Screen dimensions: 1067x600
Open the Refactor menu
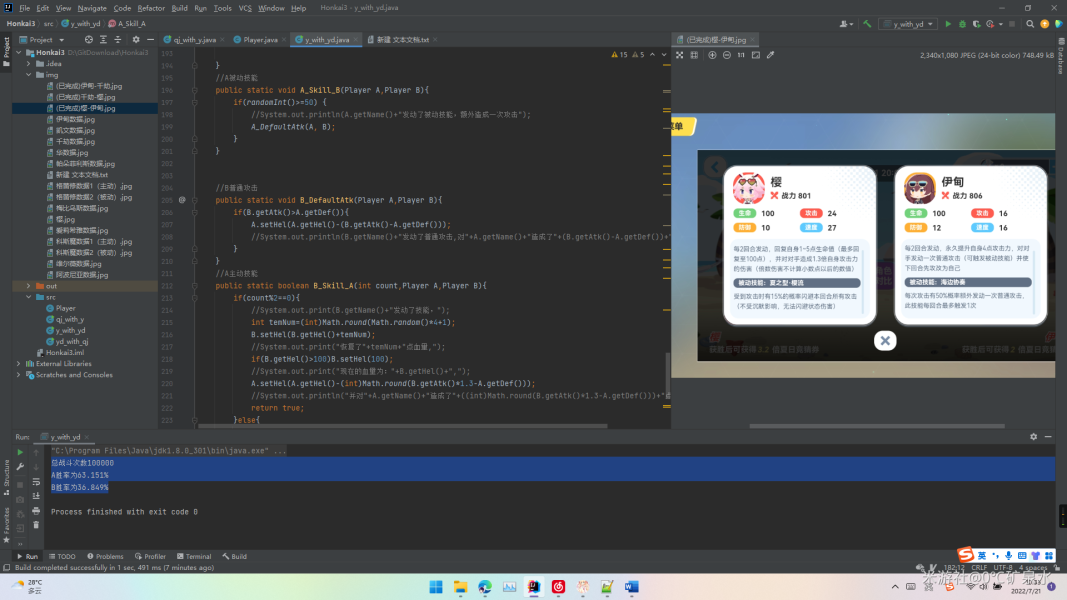click(x=151, y=8)
